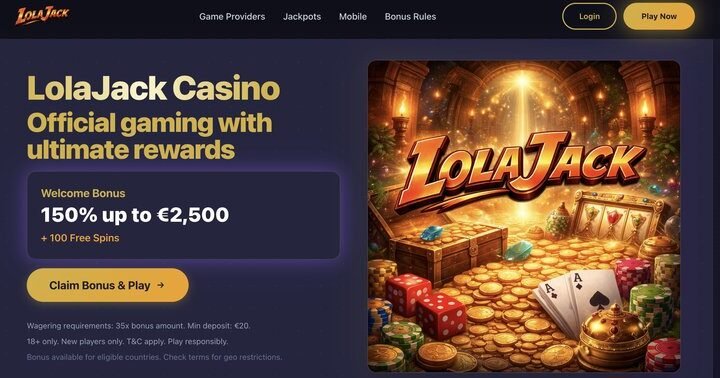Click Claim Bonus & Play button
The height and width of the screenshot is (378, 720).
point(107,285)
